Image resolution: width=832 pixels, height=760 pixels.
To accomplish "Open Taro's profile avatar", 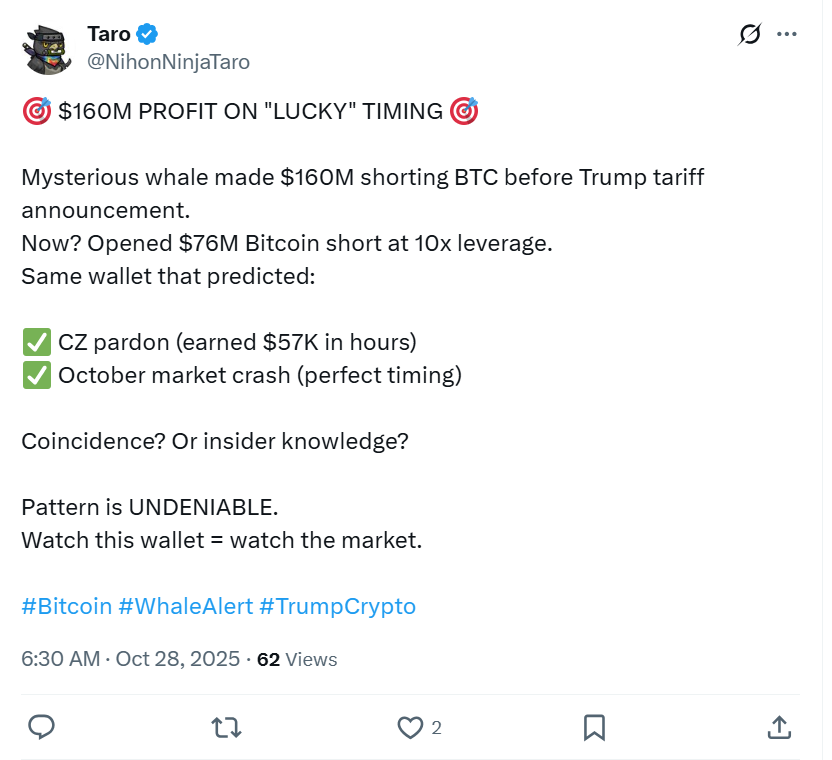I will pyautogui.click(x=47, y=48).
